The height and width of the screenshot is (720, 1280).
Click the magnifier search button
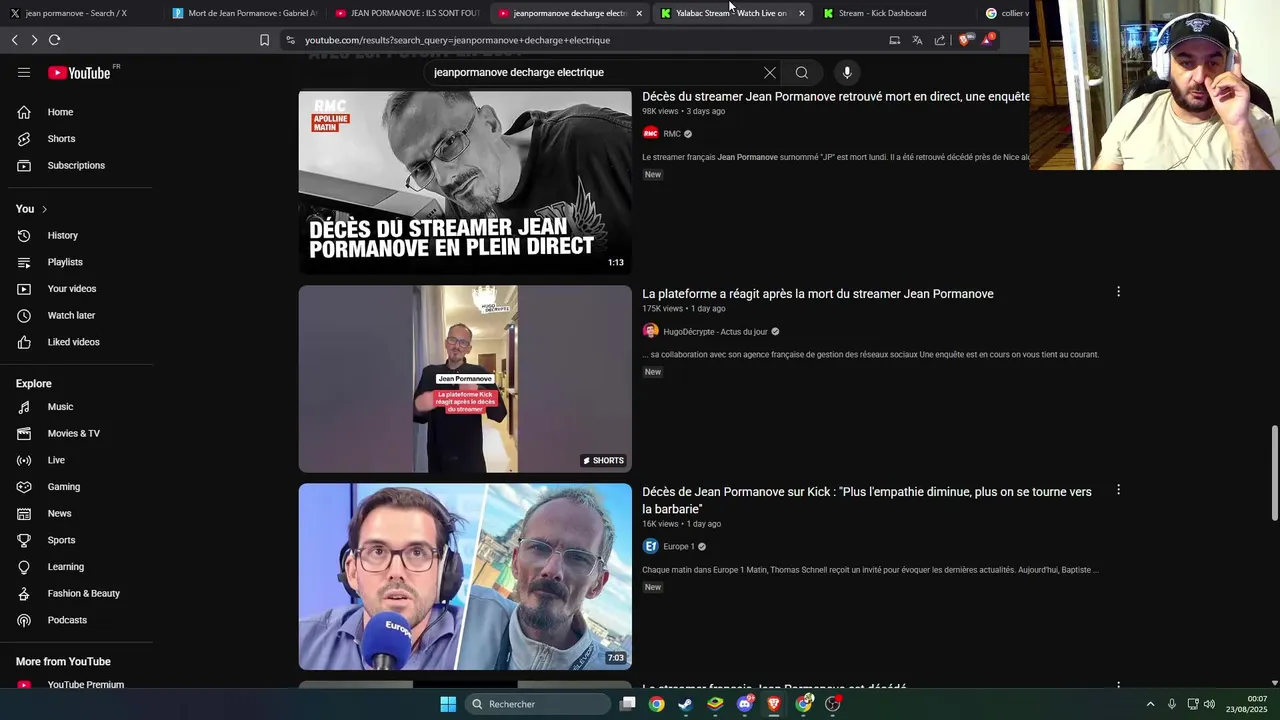point(801,72)
